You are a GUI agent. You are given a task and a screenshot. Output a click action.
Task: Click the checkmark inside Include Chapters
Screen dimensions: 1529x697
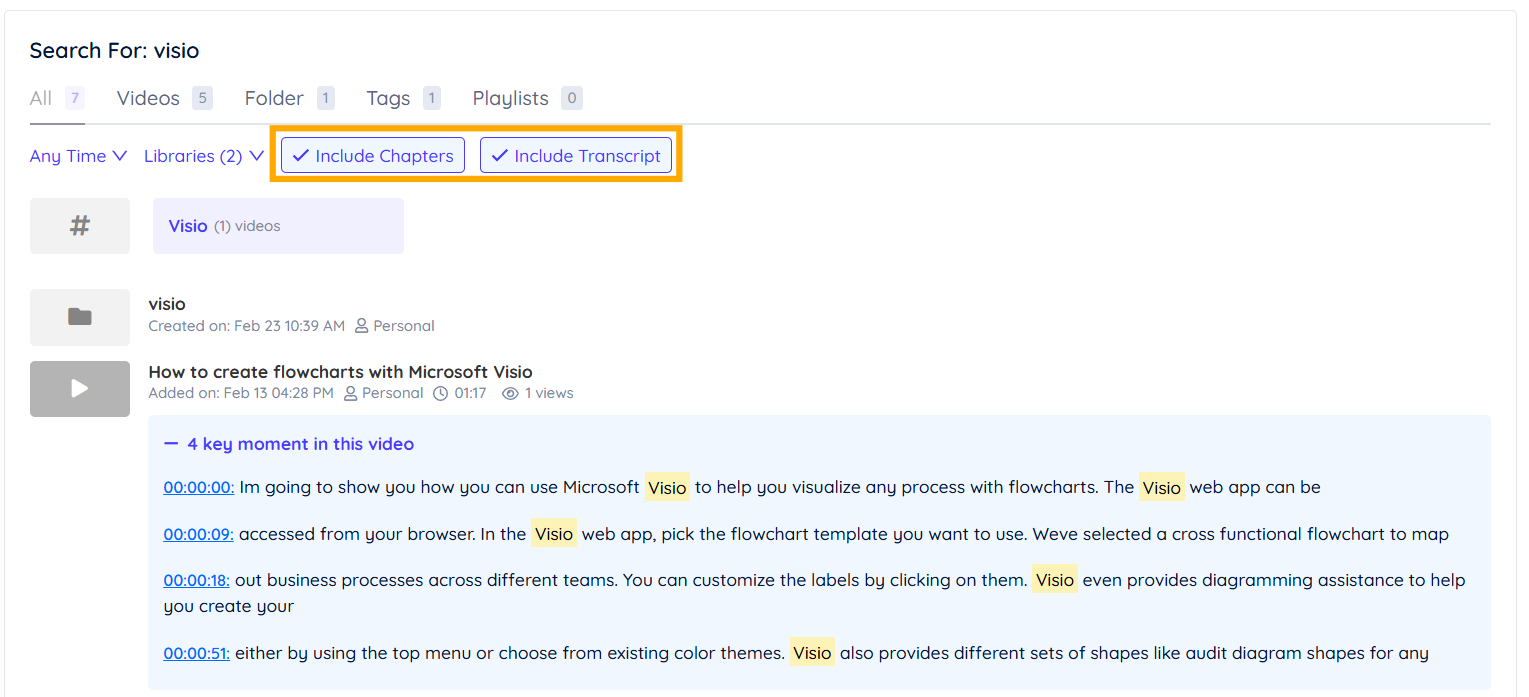click(x=299, y=155)
